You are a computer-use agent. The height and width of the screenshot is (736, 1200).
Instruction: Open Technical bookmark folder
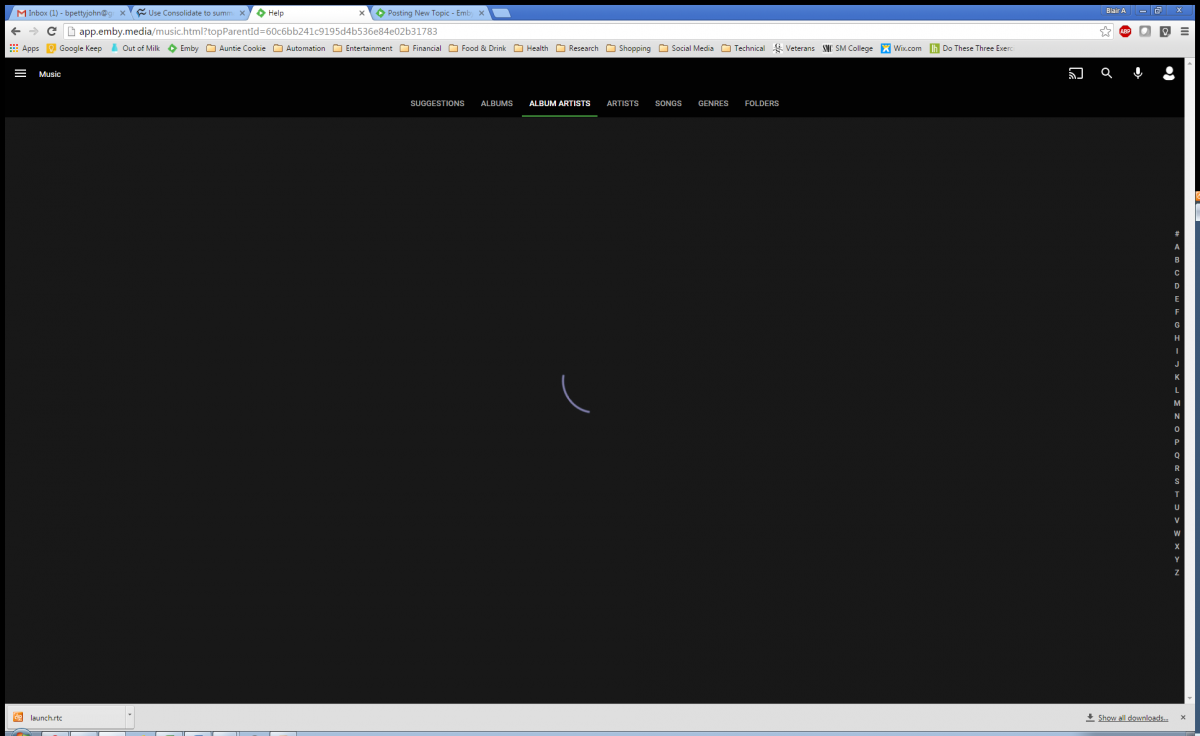tap(742, 48)
